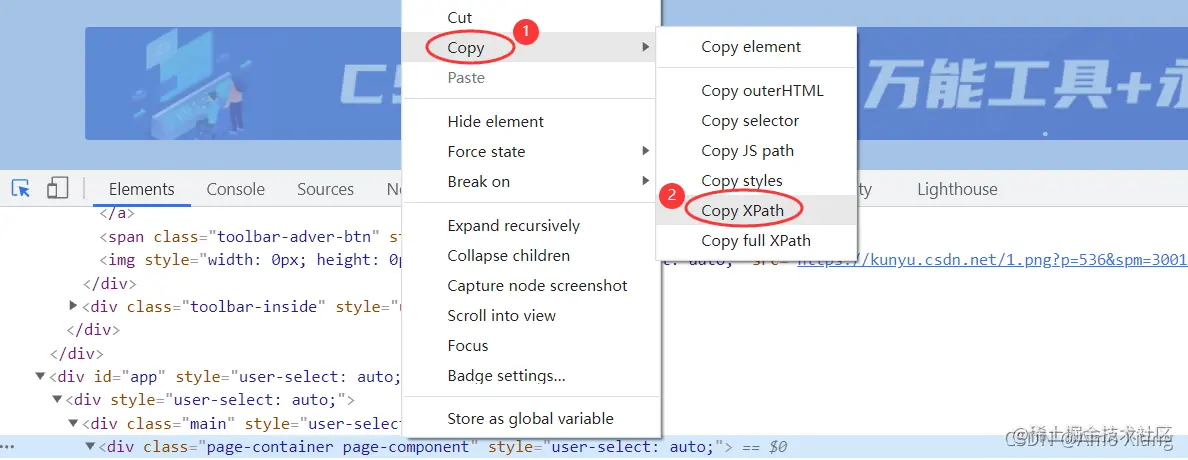1188x460 pixels.
Task: Choose Copy JS path
Action: 747,151
